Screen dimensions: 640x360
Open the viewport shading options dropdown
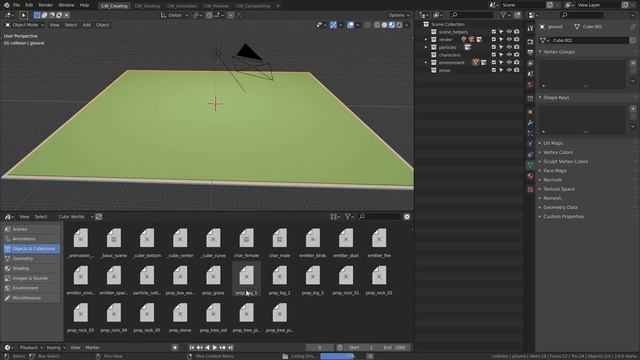point(407,25)
